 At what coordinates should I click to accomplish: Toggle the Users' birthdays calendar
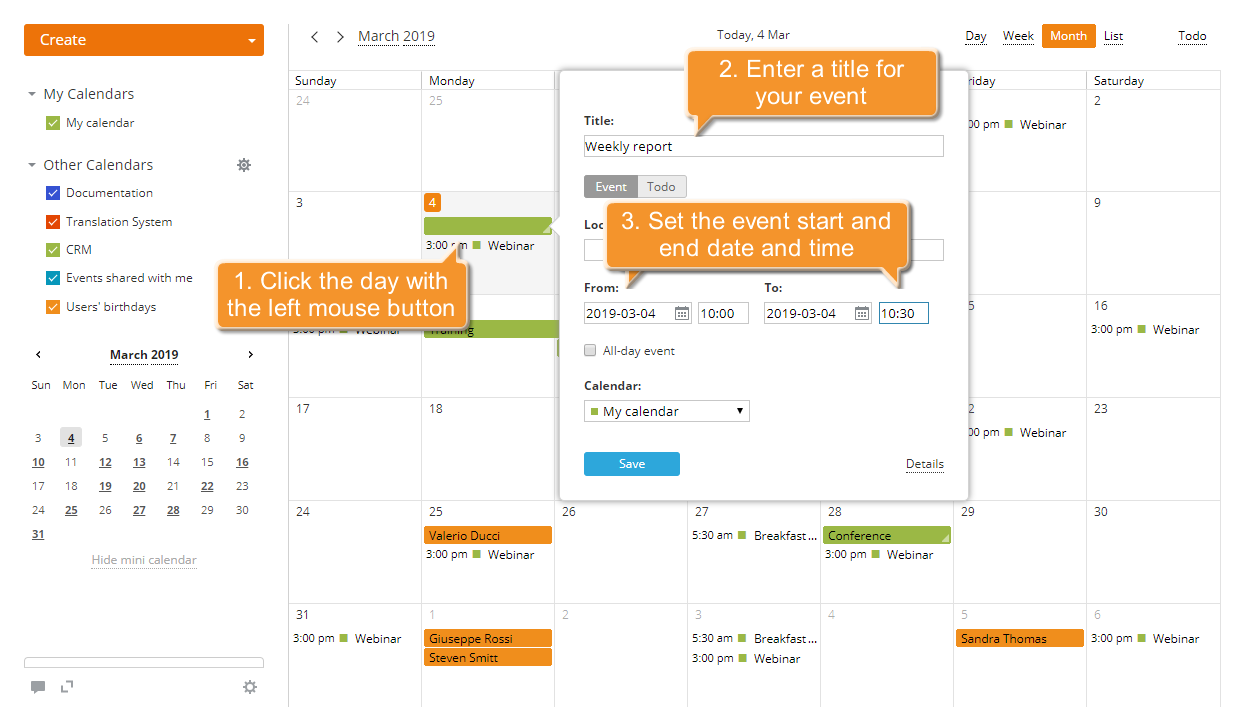pyautogui.click(x=52, y=307)
